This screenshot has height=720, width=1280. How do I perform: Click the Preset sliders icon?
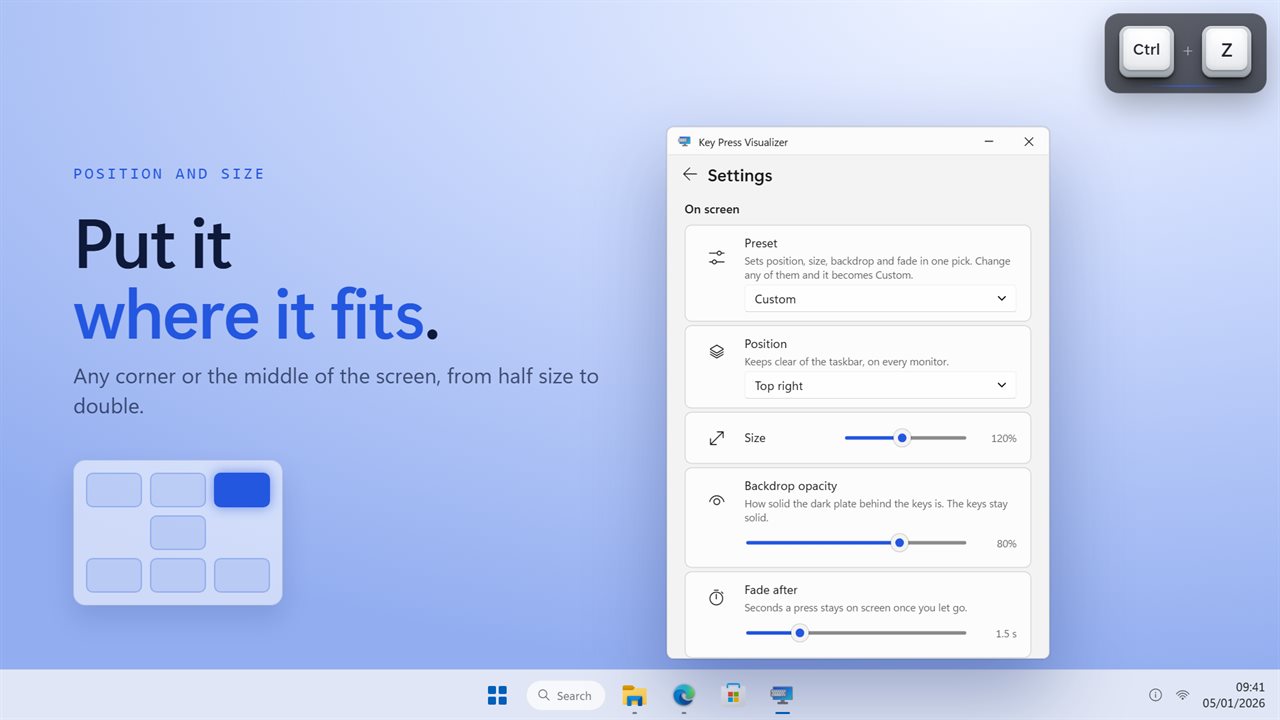(717, 258)
